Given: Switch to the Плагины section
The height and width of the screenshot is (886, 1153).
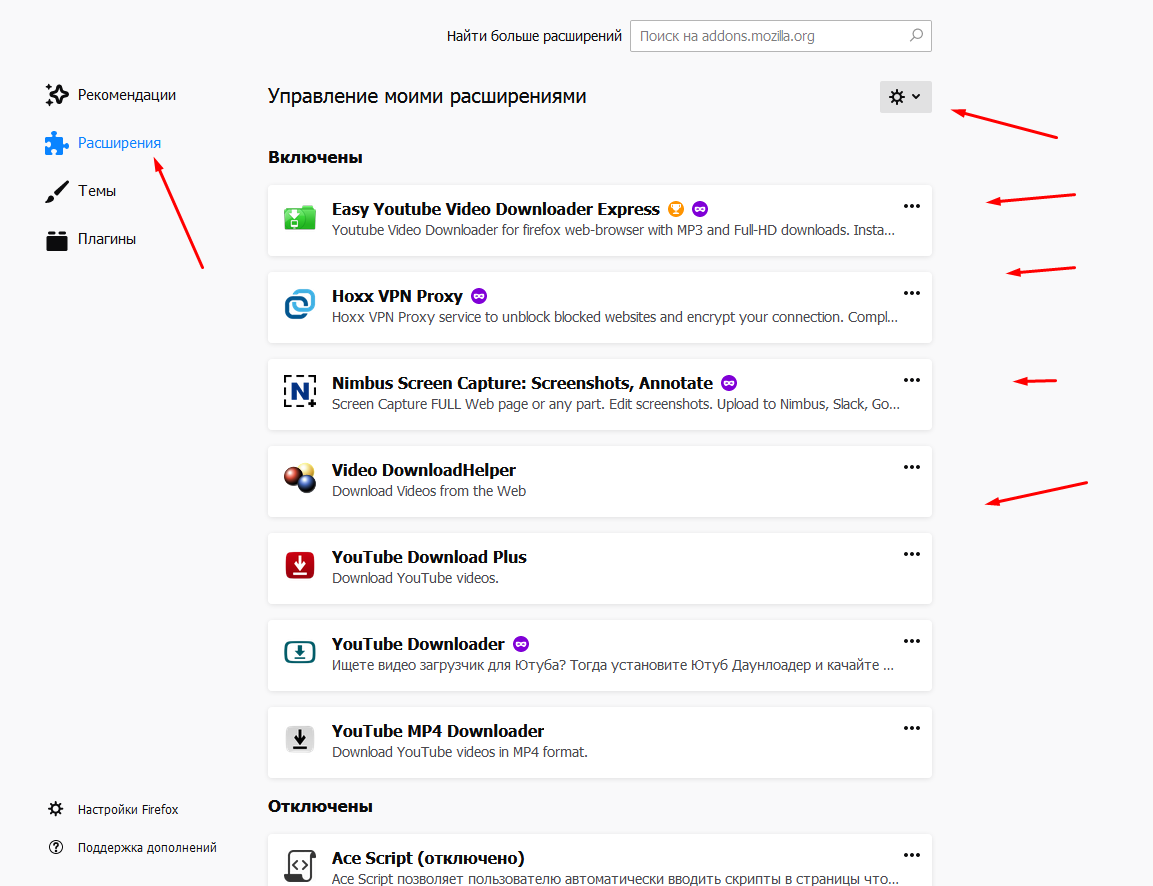Looking at the screenshot, I should [107, 239].
